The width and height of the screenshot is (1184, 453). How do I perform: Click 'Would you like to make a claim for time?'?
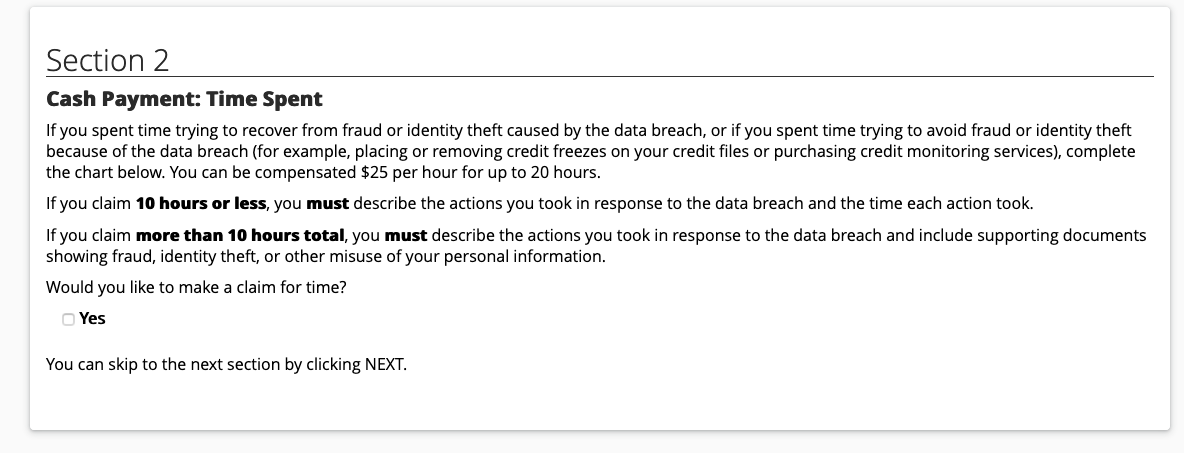click(196, 288)
